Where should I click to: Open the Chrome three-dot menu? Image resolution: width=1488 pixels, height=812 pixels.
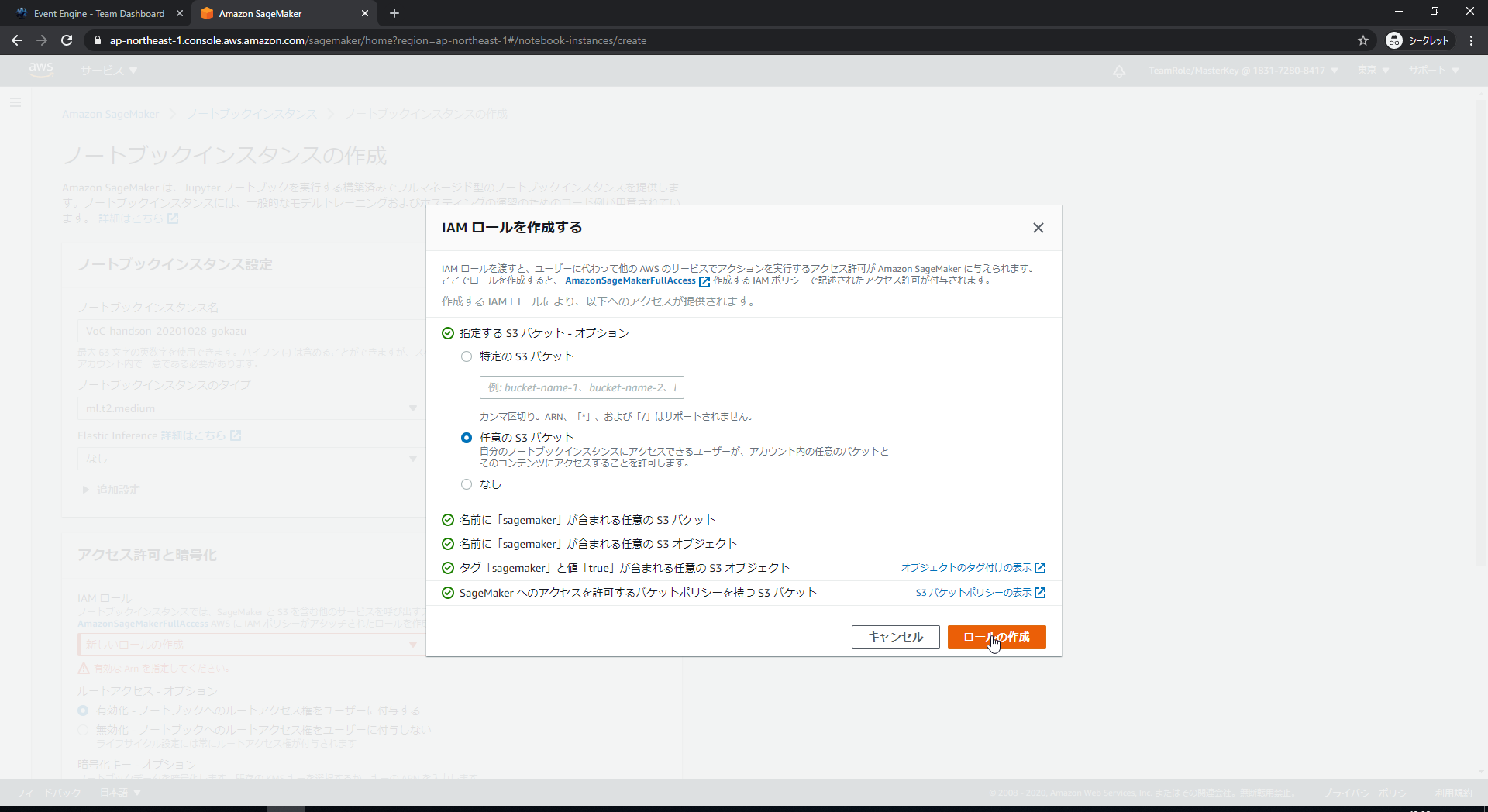coord(1471,40)
